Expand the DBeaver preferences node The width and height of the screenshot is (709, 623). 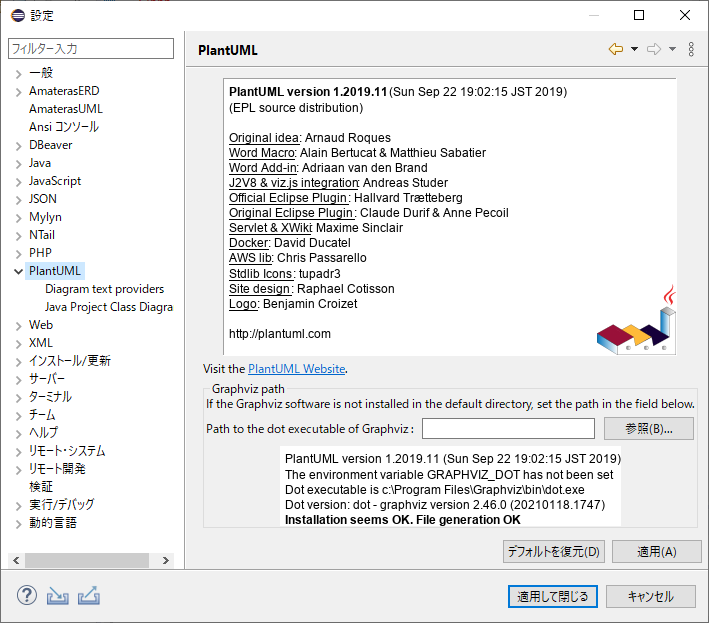[x=18, y=145]
